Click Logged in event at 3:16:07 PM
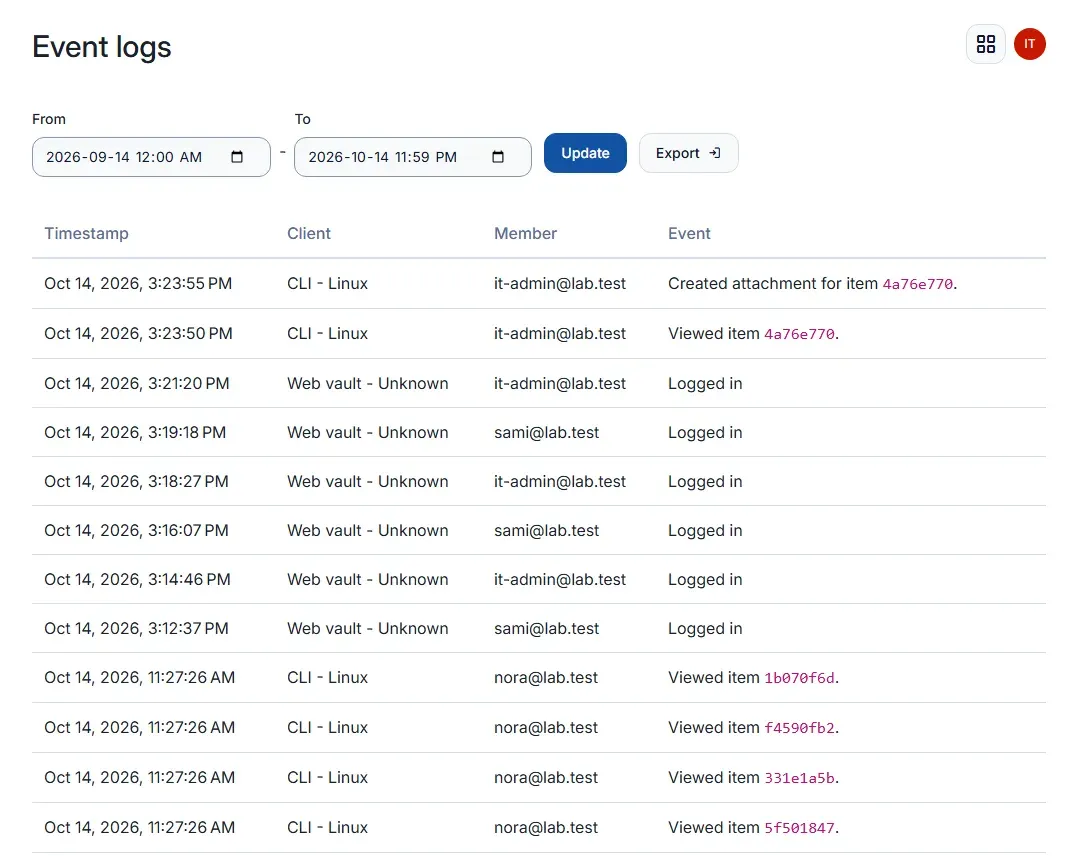Image resolution: width=1078 pixels, height=860 pixels. coord(705,531)
